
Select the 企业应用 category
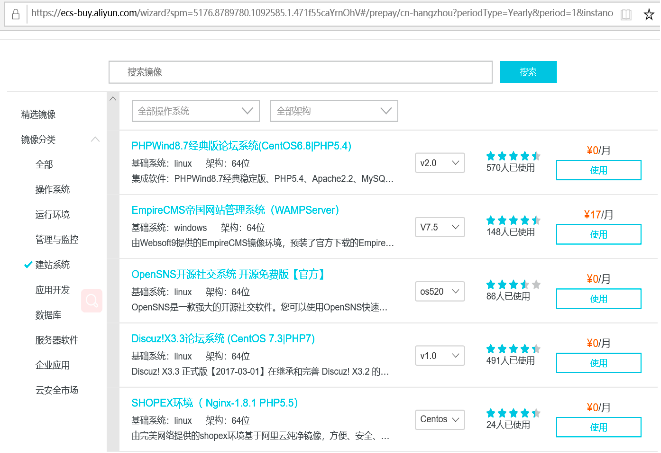[53, 365]
